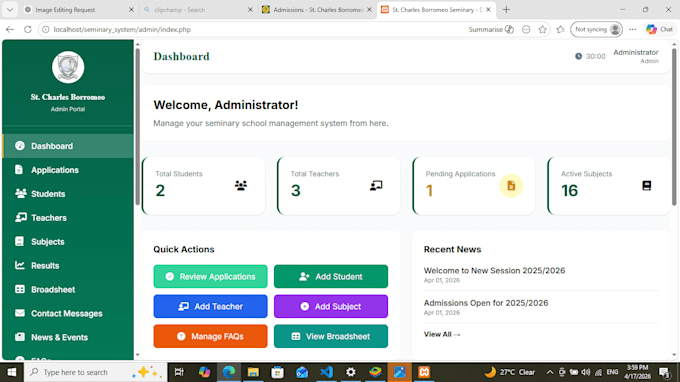Viewport: 680px width, 382px height.
Task: Click the main page vertical scrollbar
Action: pyautogui.click(x=674, y=126)
